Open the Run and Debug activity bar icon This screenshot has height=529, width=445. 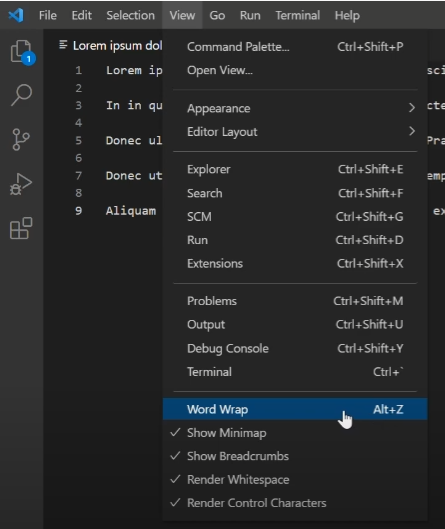(x=21, y=184)
